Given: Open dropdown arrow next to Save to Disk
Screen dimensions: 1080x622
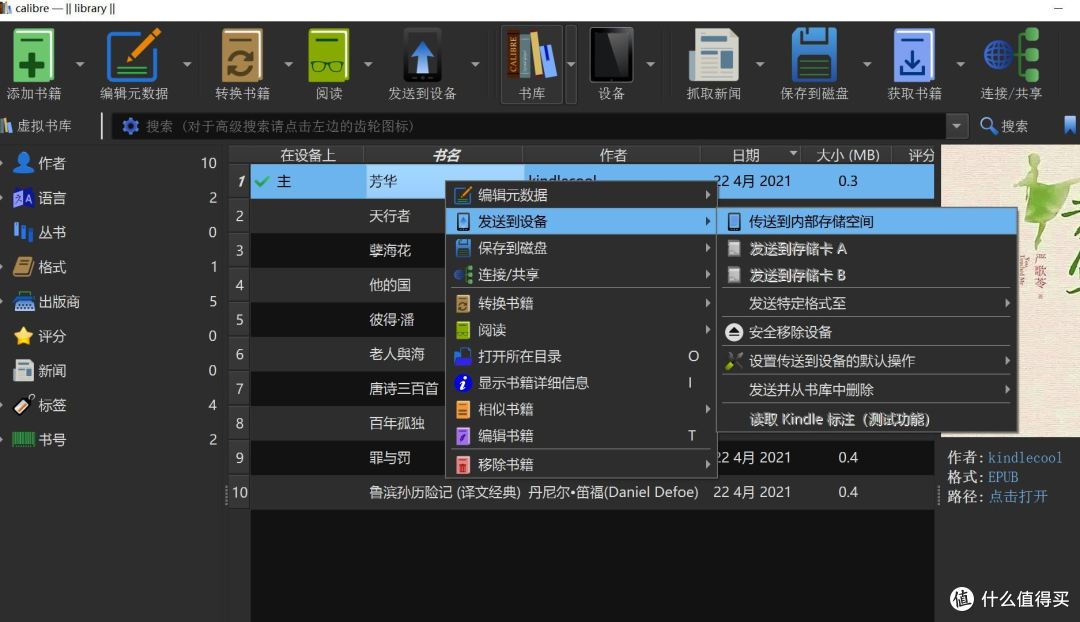Looking at the screenshot, I should [x=867, y=64].
